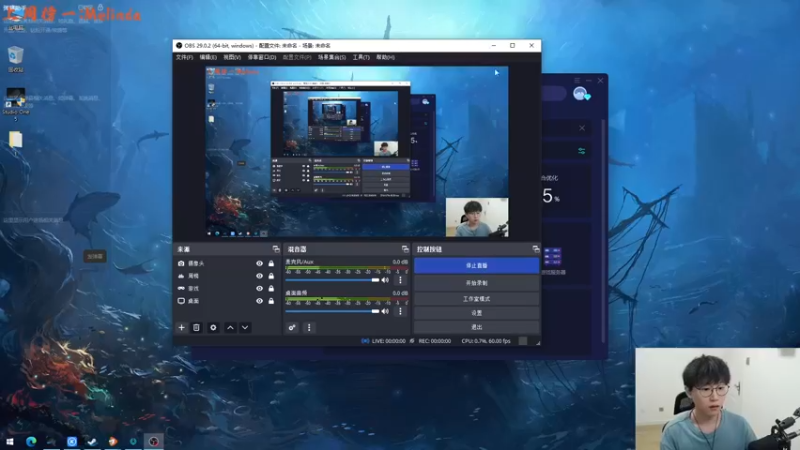The width and height of the screenshot is (800, 450).
Task: Click the scrollbar in the background window
Action: tap(603, 230)
